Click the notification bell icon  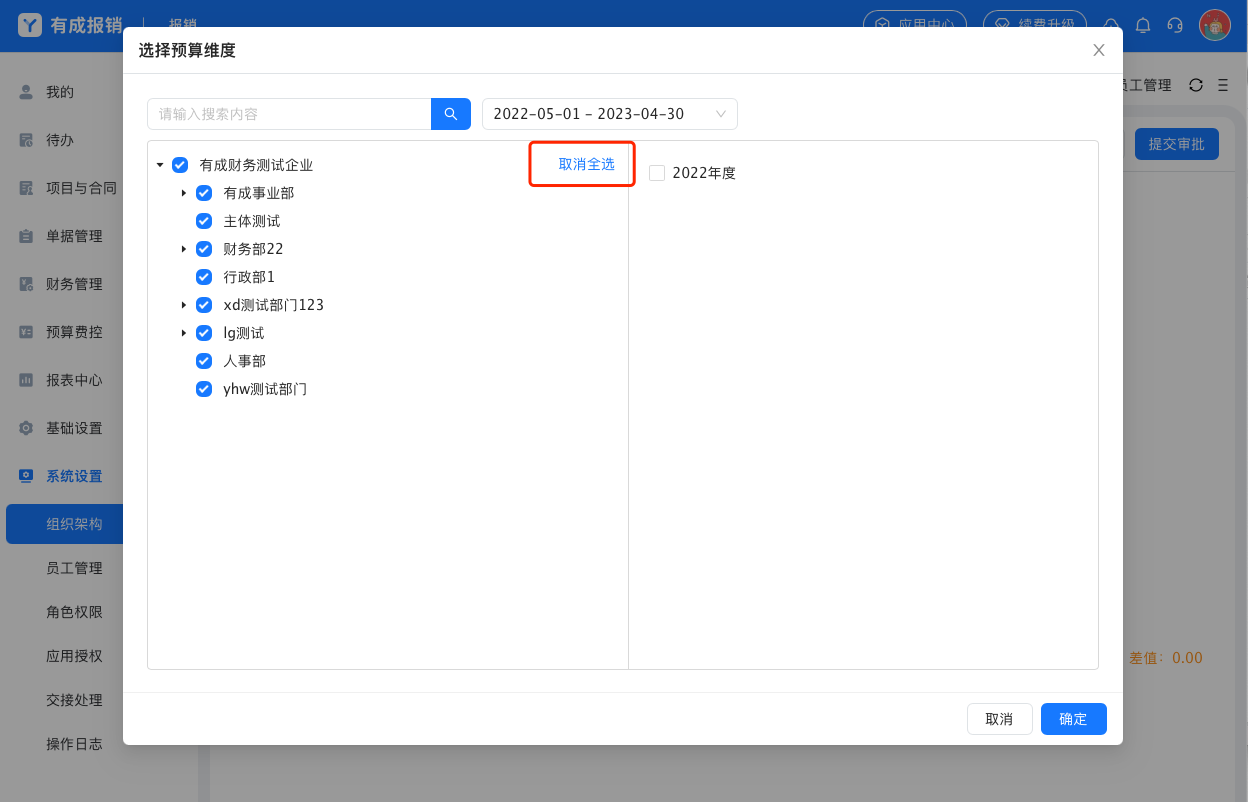[1143, 25]
